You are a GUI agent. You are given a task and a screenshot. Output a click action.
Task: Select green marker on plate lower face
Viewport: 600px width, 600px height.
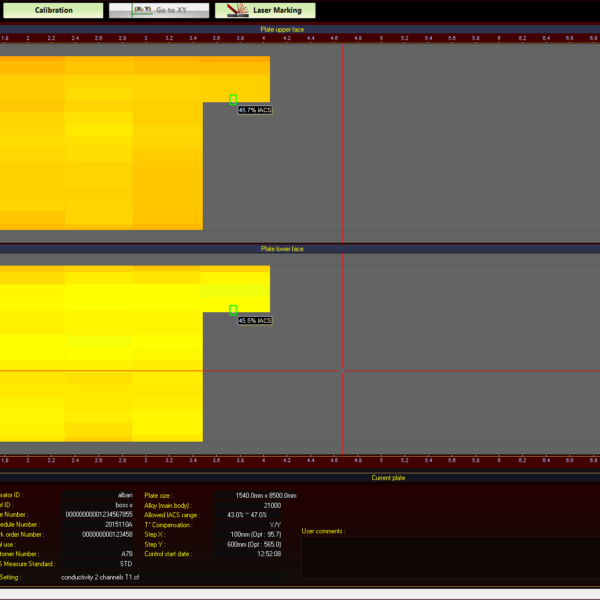233,310
